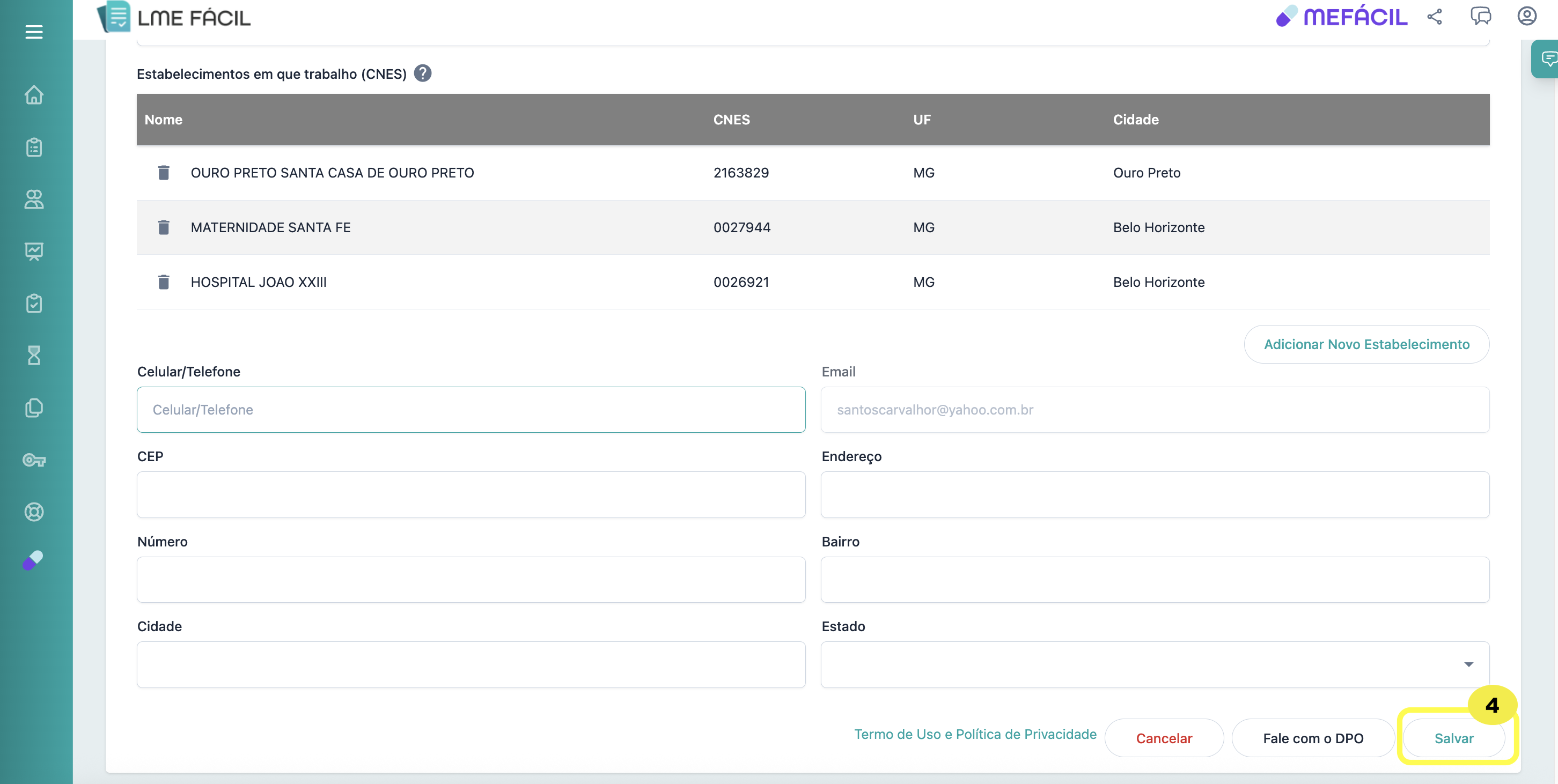Click Adicionar Novo Estabelecimento button
Image resolution: width=1558 pixels, height=784 pixels.
(x=1366, y=345)
